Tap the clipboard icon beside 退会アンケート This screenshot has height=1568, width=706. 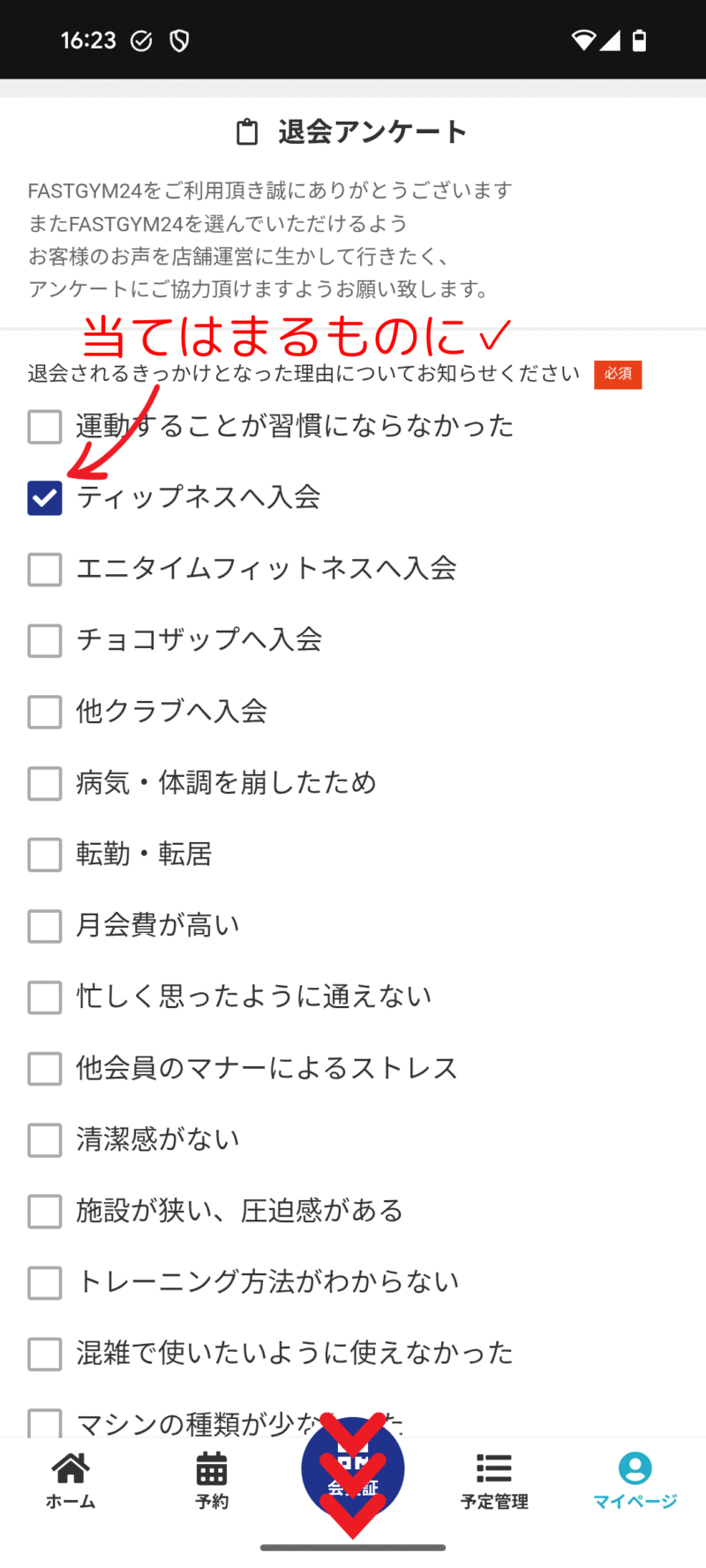click(x=248, y=132)
